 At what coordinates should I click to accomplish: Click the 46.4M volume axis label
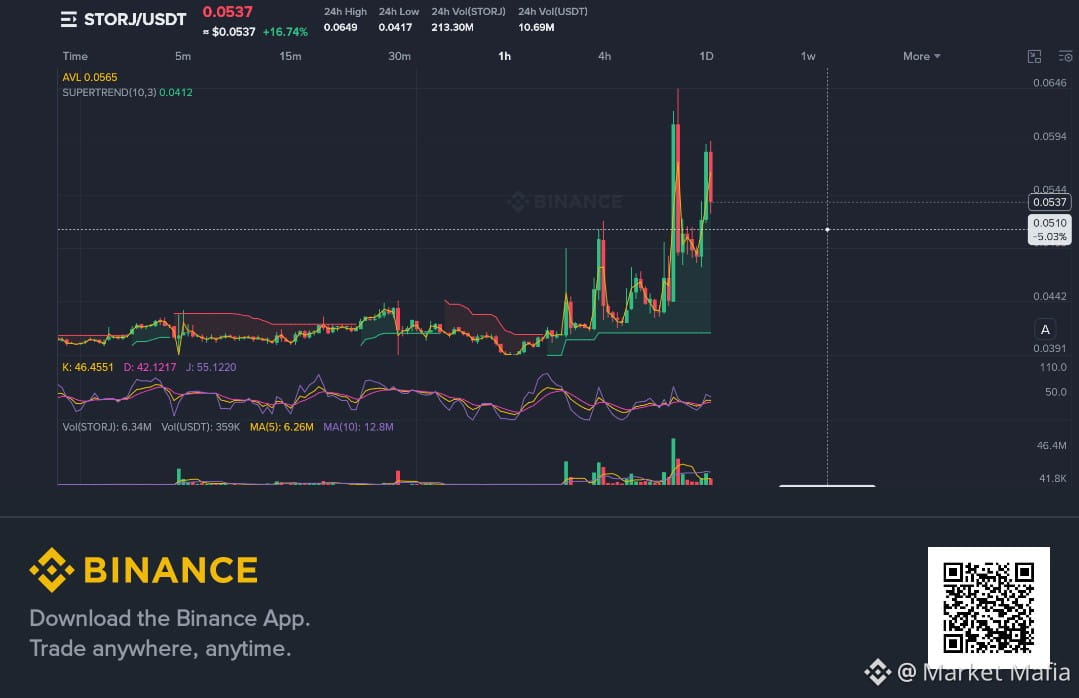pyautogui.click(x=1051, y=446)
